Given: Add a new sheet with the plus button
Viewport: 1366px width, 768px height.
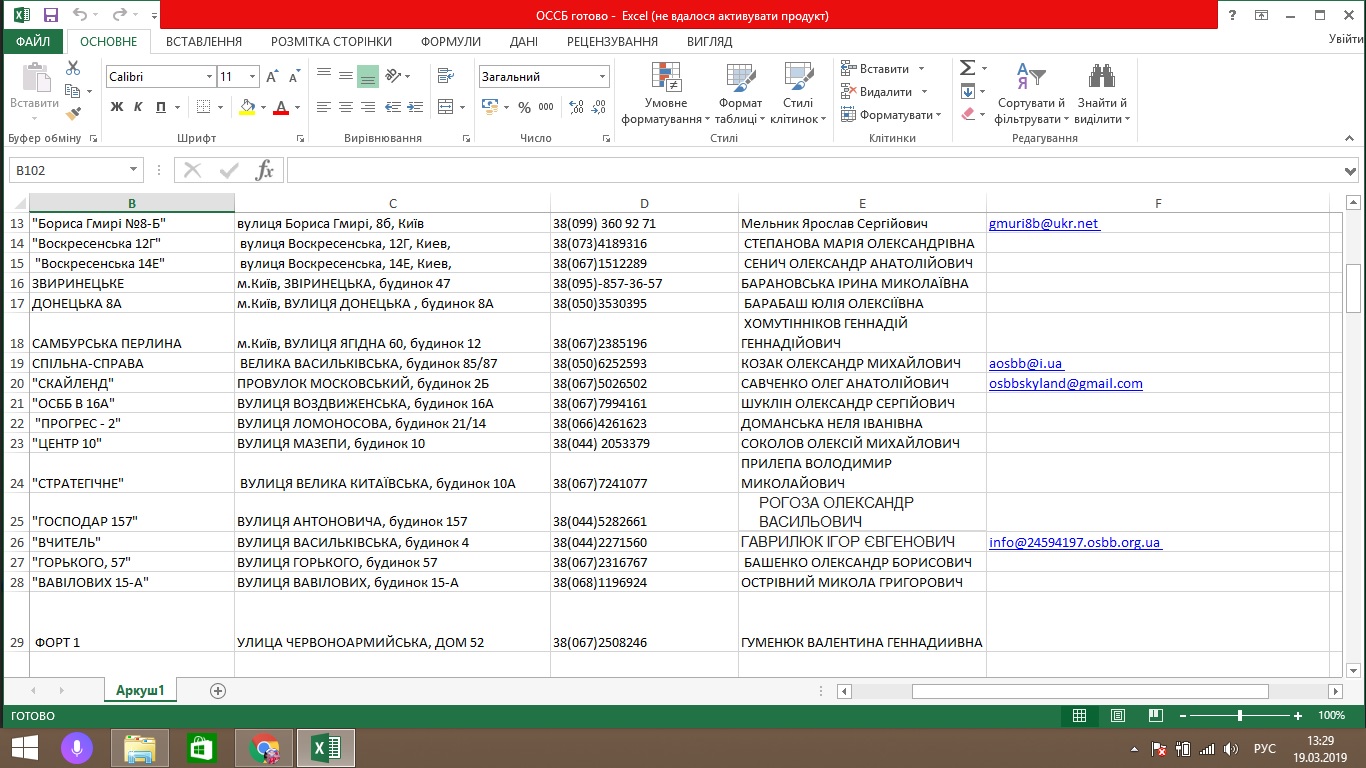Looking at the screenshot, I should [218, 691].
